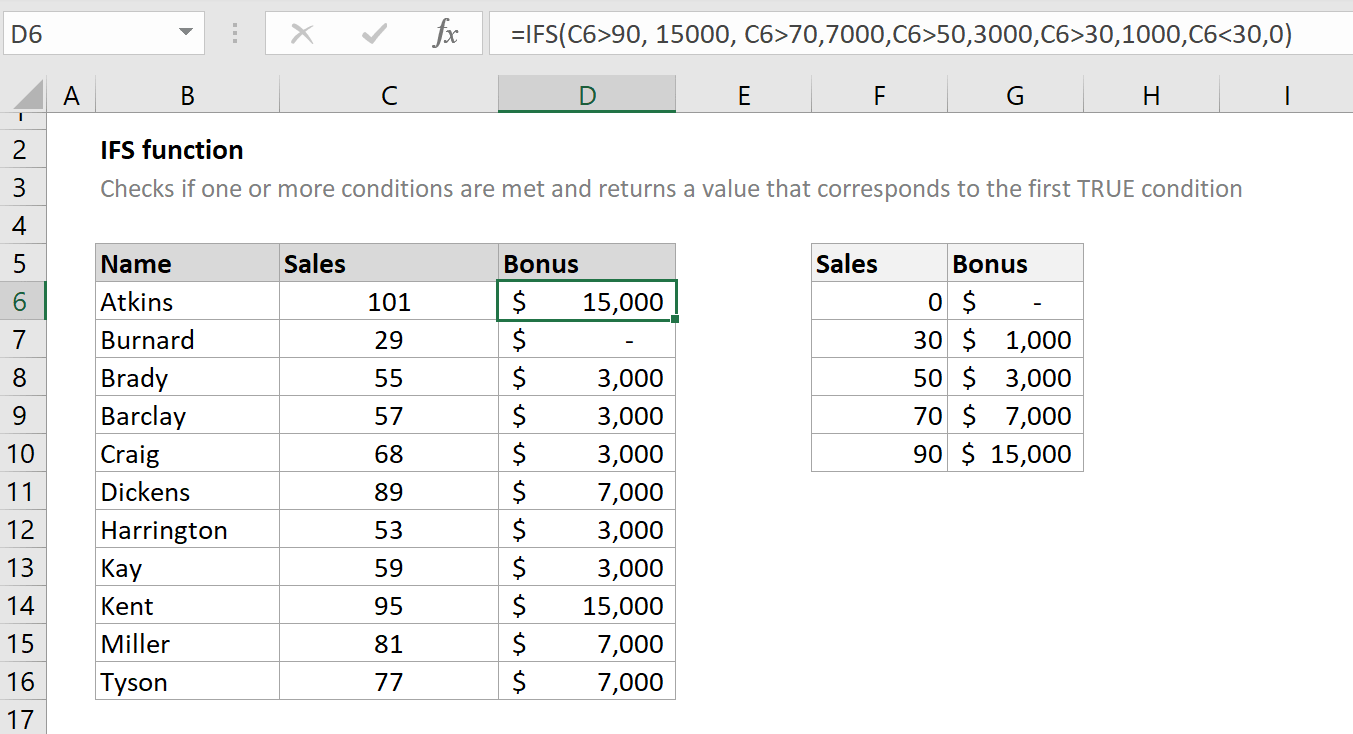This screenshot has width=1353, height=734.
Task: Select the cell containing 'Tyson'
Action: [187, 682]
